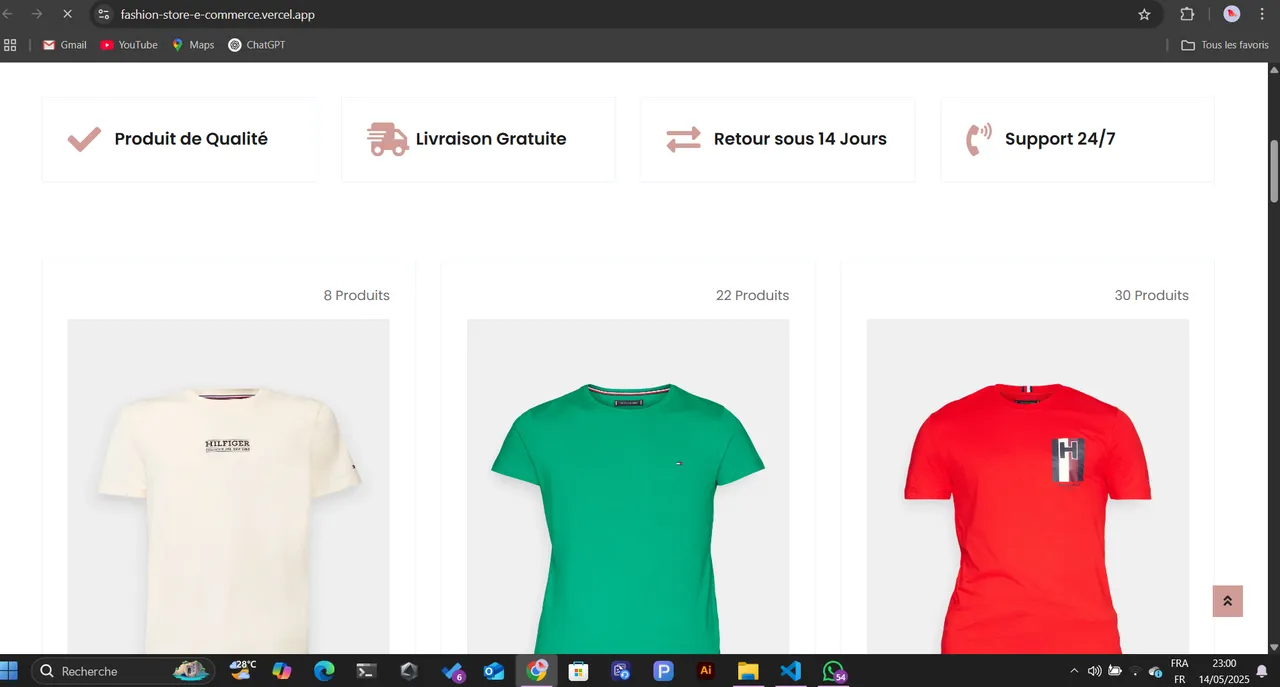Open WhatsApp with 54 notifications
This screenshot has width=1280, height=687.
[834, 671]
